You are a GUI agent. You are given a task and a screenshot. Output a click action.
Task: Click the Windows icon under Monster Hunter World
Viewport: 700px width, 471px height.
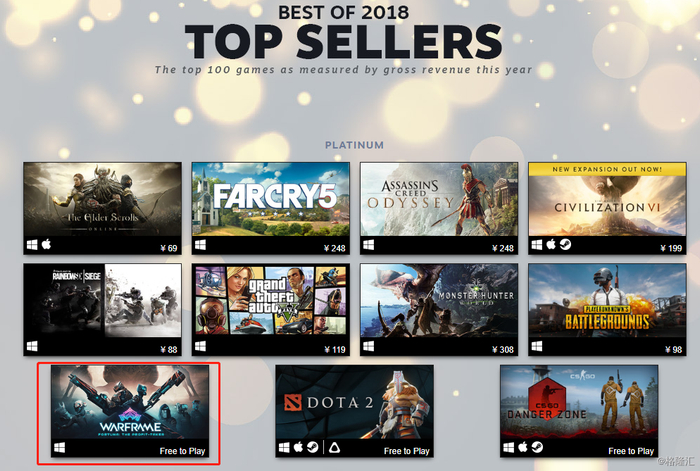click(368, 346)
